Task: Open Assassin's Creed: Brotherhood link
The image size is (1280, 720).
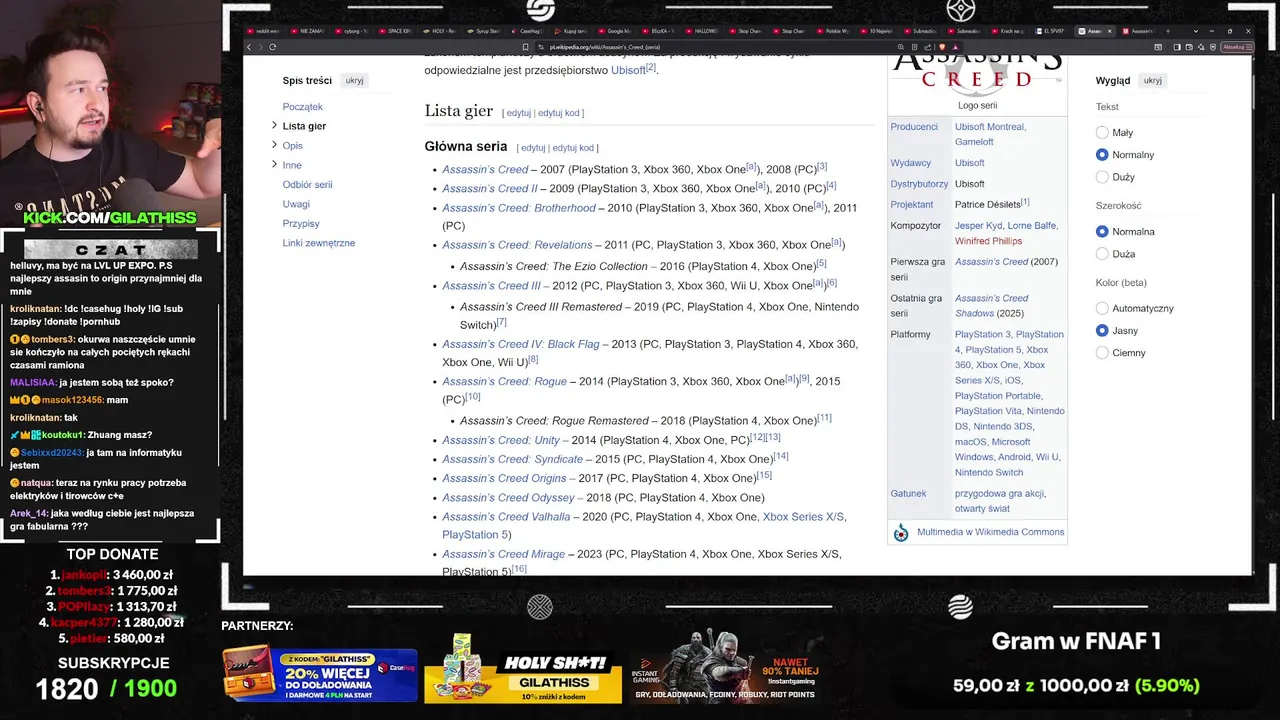Action: pyautogui.click(x=519, y=208)
